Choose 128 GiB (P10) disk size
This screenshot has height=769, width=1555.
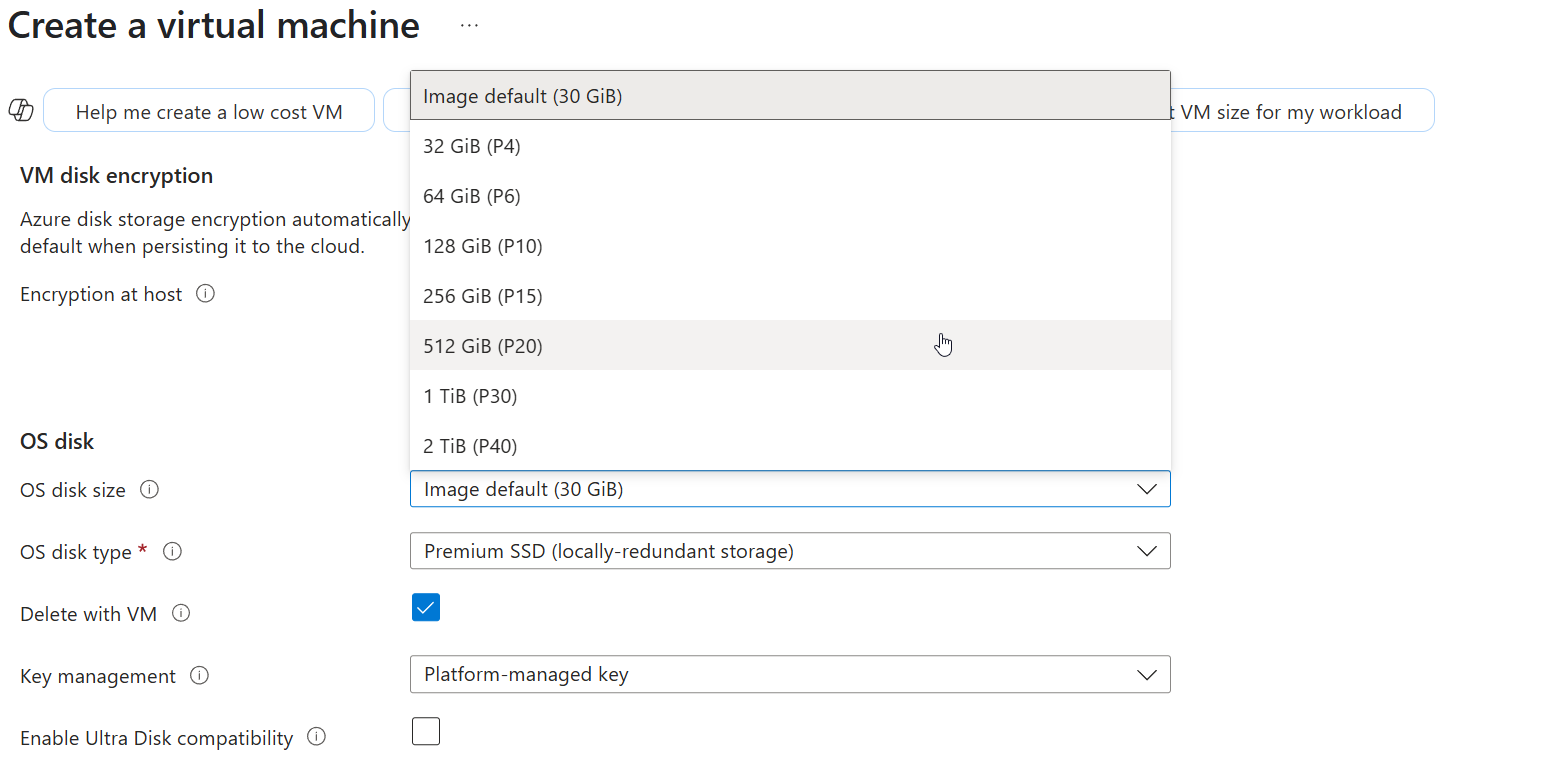pos(483,246)
